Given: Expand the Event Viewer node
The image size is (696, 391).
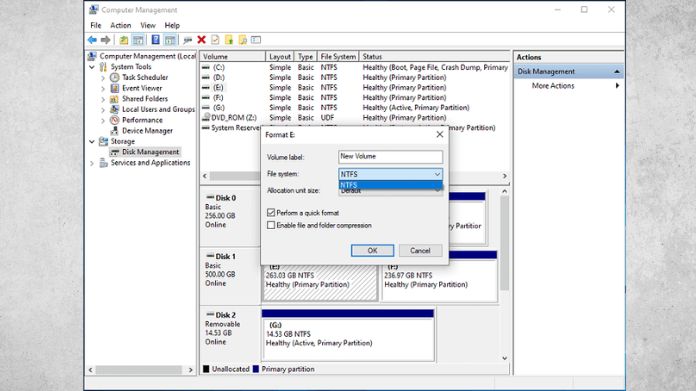Looking at the screenshot, I should click(103, 88).
